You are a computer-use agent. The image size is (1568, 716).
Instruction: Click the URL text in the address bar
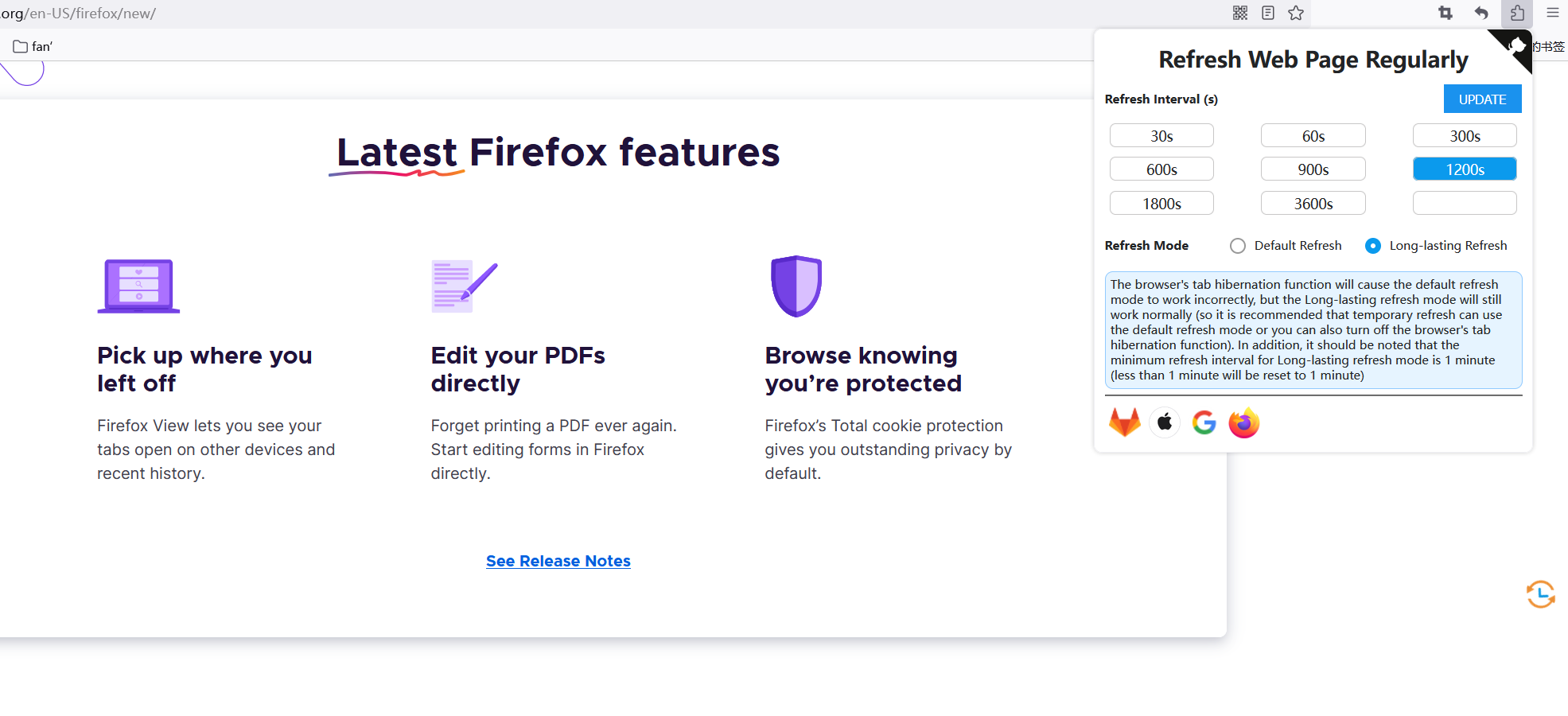click(78, 14)
